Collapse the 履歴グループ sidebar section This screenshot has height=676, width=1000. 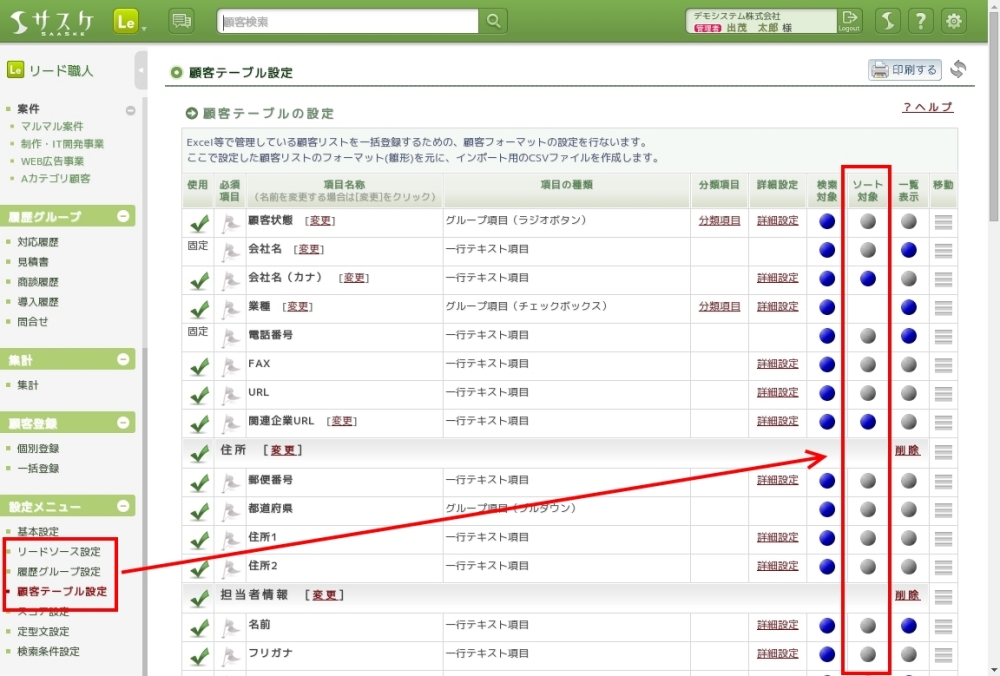[123, 216]
